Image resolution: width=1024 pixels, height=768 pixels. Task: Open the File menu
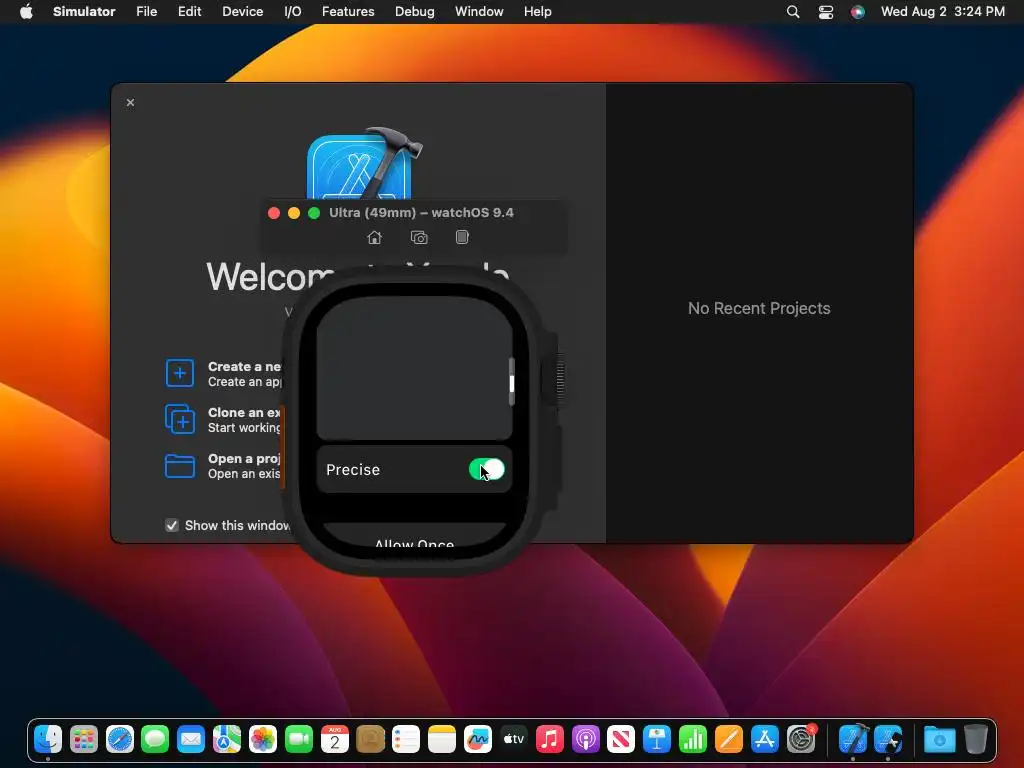pyautogui.click(x=146, y=12)
